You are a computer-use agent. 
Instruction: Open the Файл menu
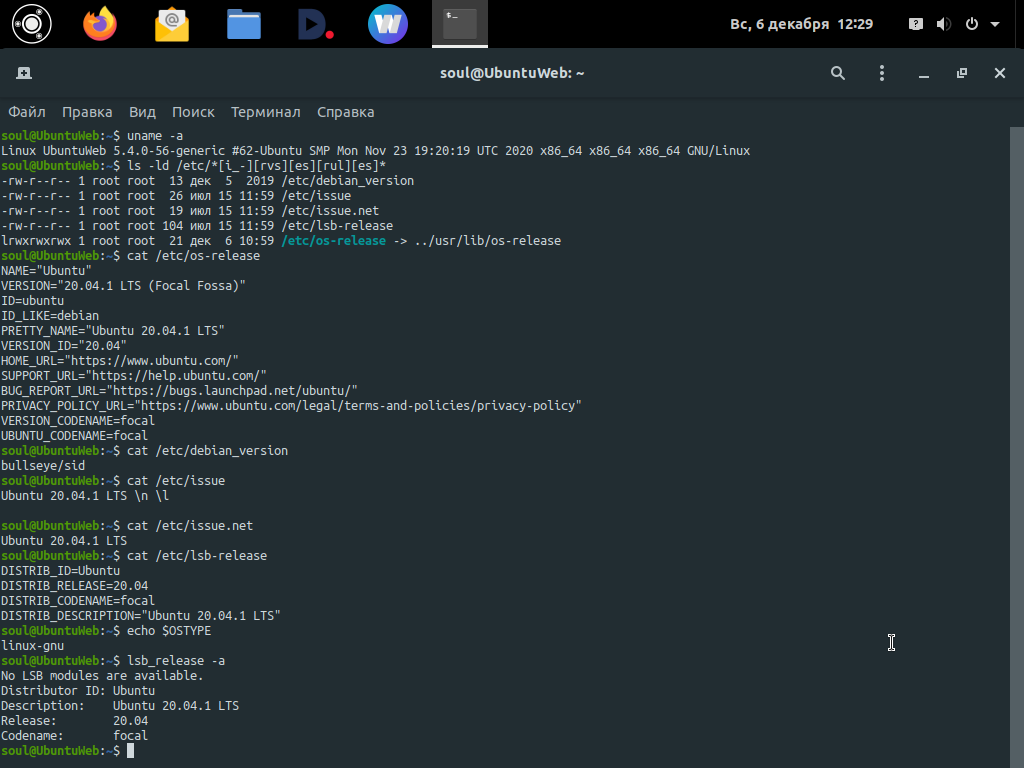coord(27,112)
